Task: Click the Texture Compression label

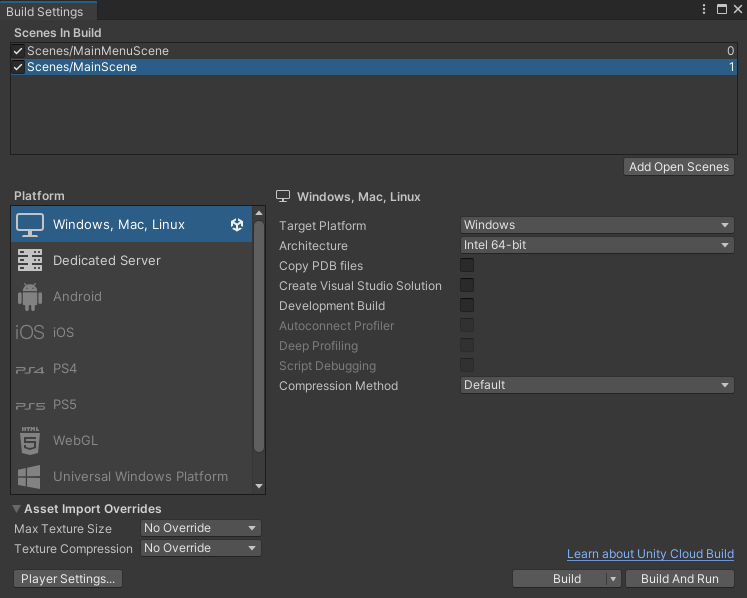Action: click(73, 549)
